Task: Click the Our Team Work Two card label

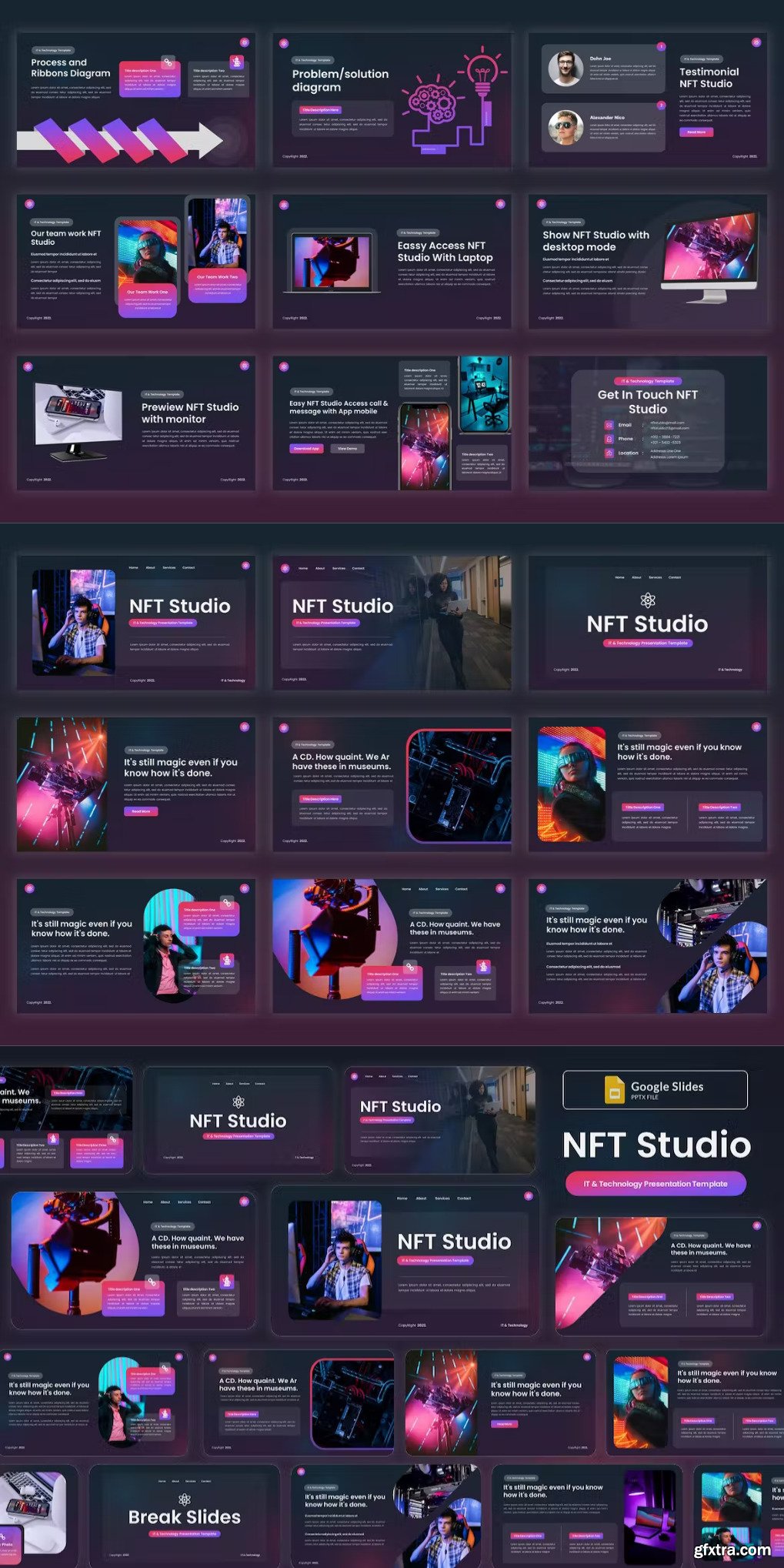Action: [x=217, y=276]
